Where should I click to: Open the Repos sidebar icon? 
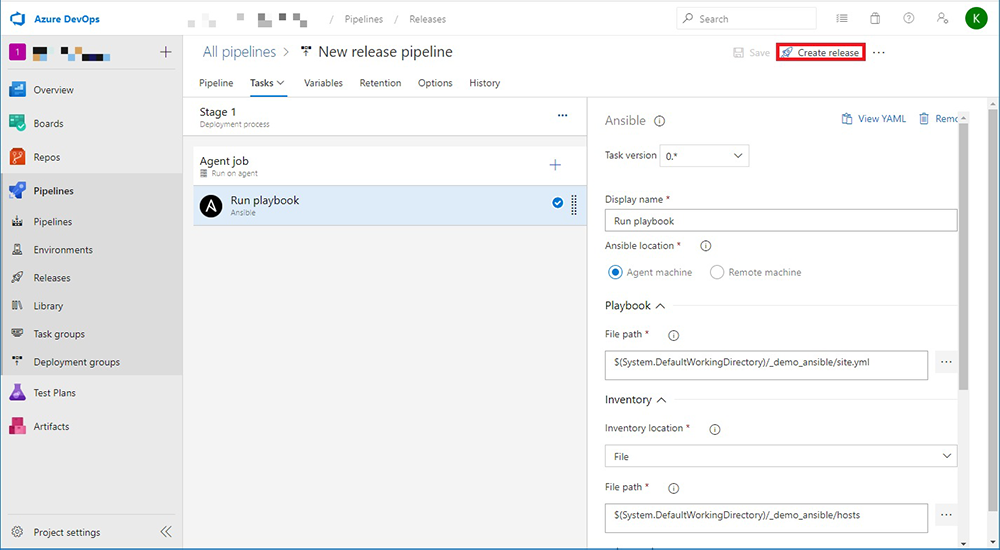click(17, 157)
